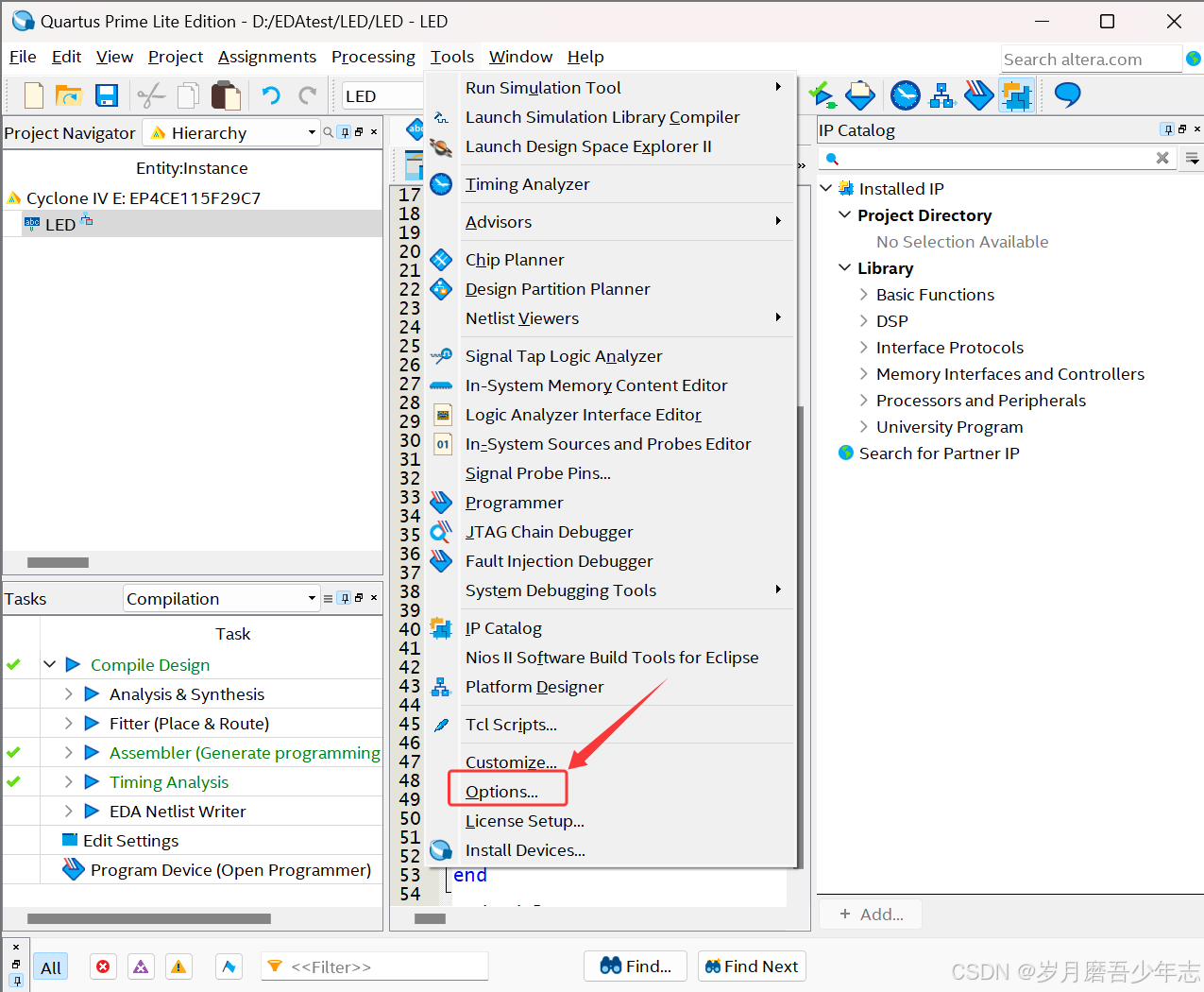Click Program Device (Open Programmer) task
The image size is (1204, 992).
(x=230, y=870)
